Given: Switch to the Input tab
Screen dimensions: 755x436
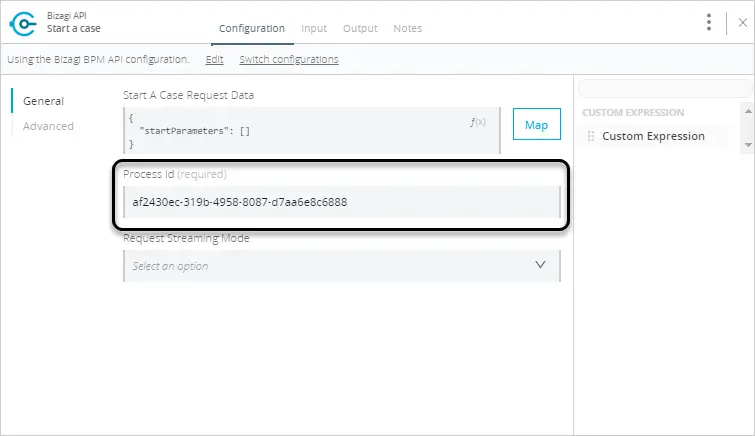Looking at the screenshot, I should 314,28.
